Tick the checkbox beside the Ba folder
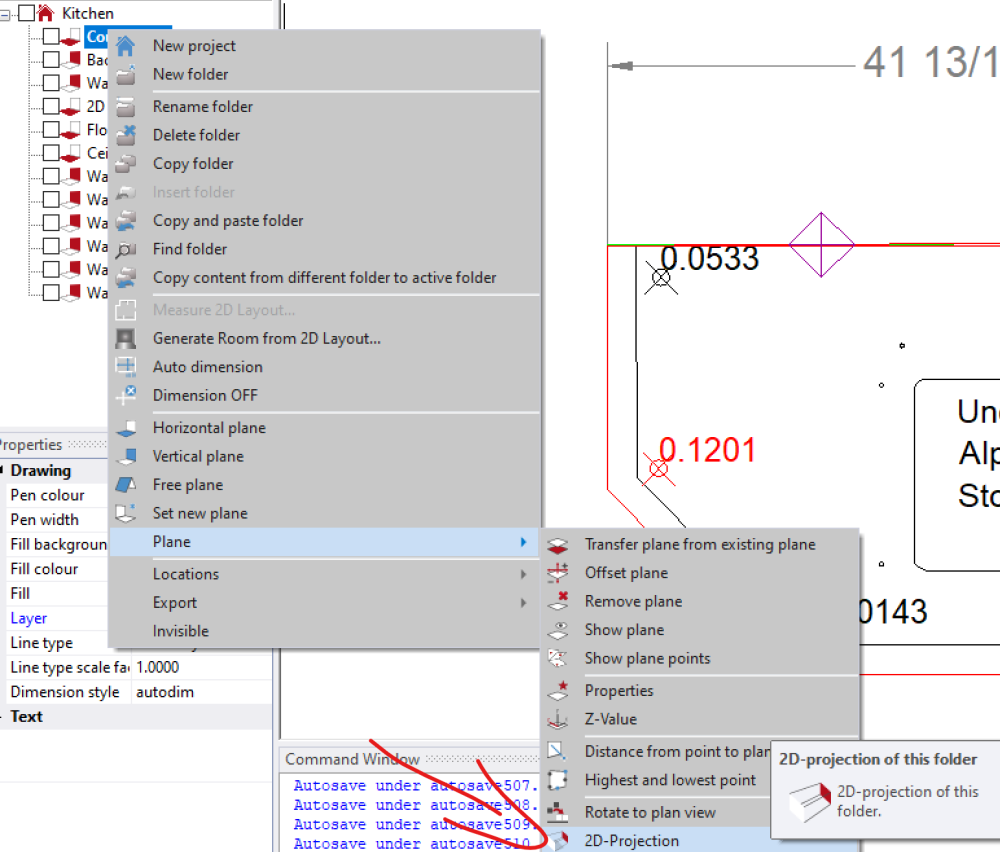Viewport: 1000px width, 852px height. [x=51, y=59]
